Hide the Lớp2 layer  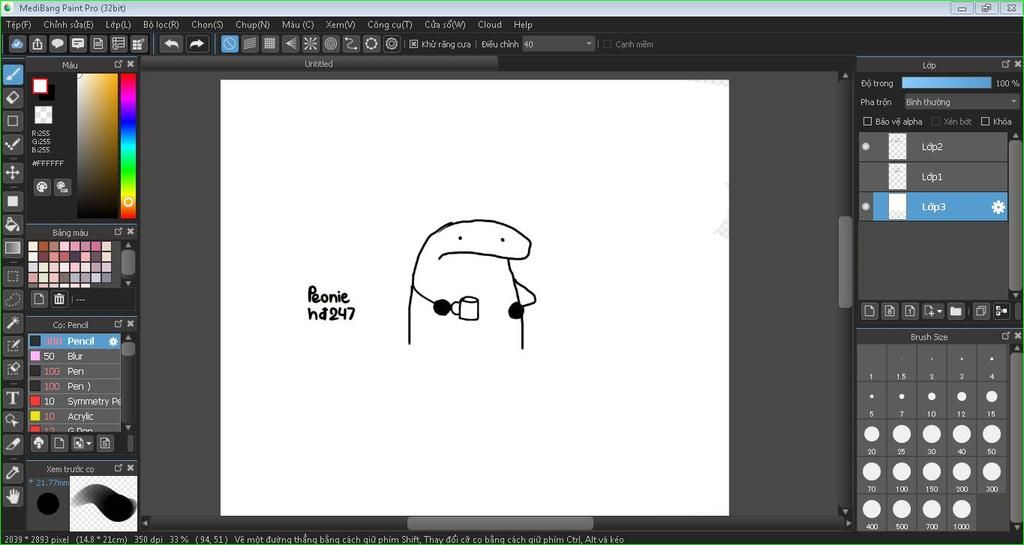866,147
